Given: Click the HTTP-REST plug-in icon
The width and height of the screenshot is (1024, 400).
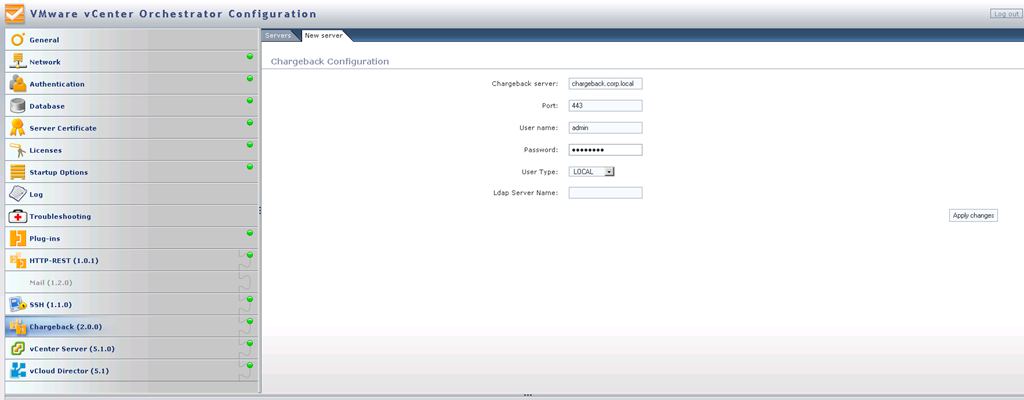Looking at the screenshot, I should click(x=18, y=261).
